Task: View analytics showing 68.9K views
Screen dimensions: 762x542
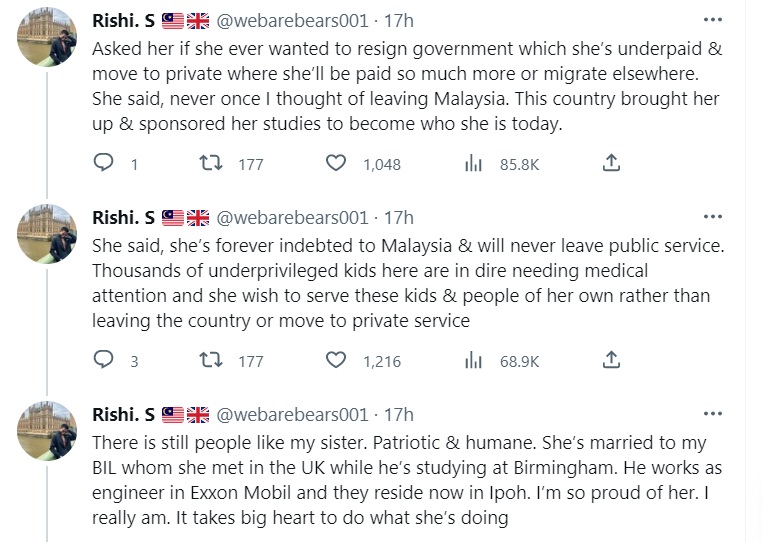Action: point(473,360)
